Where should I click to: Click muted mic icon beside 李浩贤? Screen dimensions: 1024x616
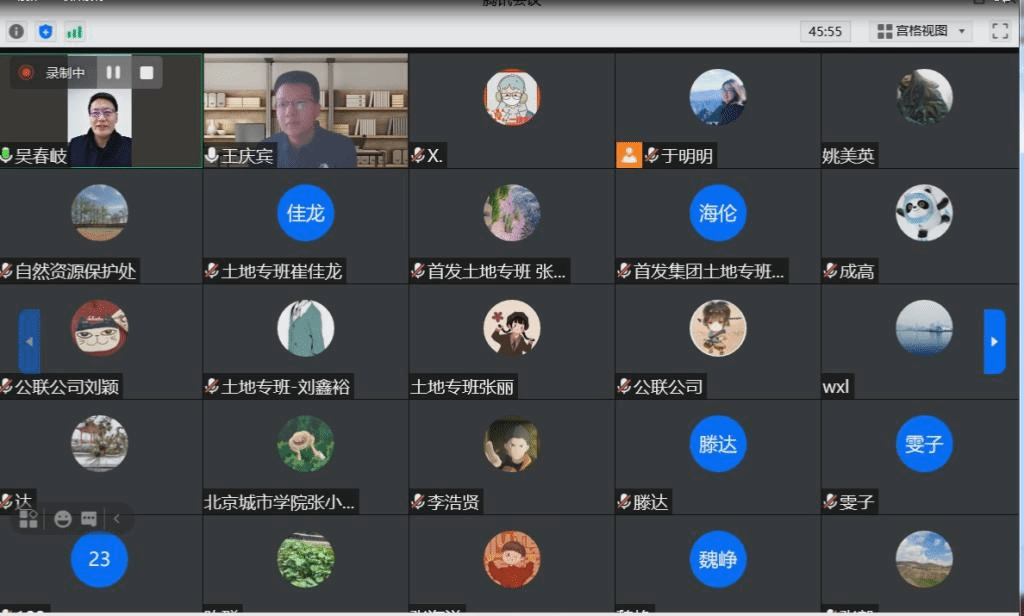click(x=418, y=502)
